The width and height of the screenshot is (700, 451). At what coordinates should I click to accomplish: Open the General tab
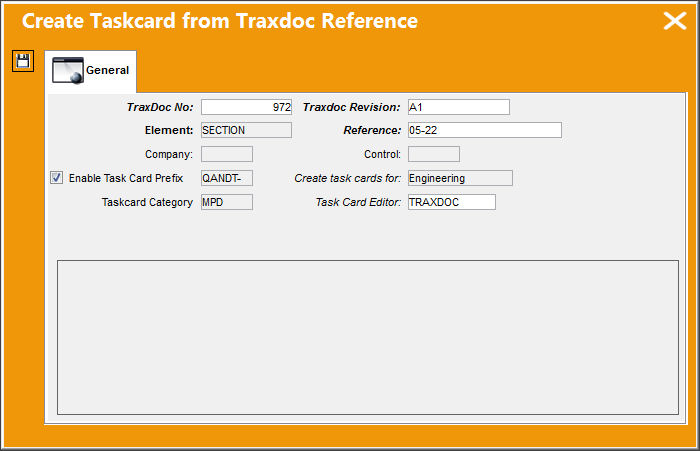(x=91, y=71)
